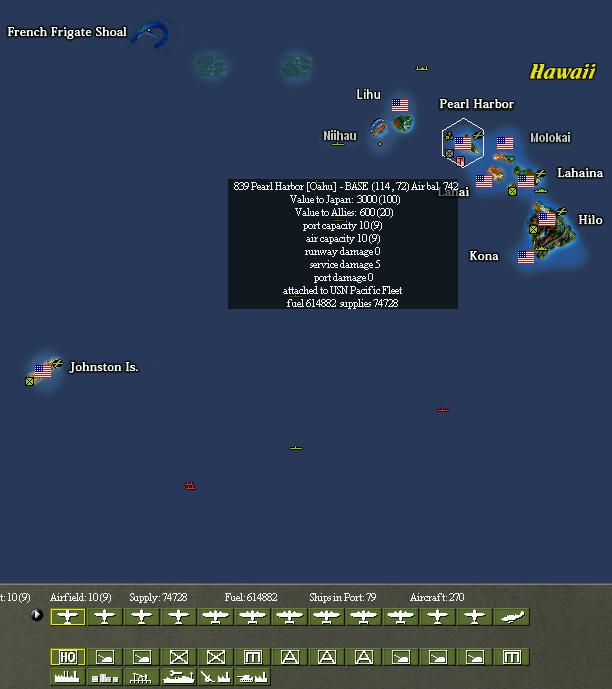The width and height of the screenshot is (612, 689).
Task: Click 'Ships in Port: 79' status text
Action: click(x=343, y=597)
